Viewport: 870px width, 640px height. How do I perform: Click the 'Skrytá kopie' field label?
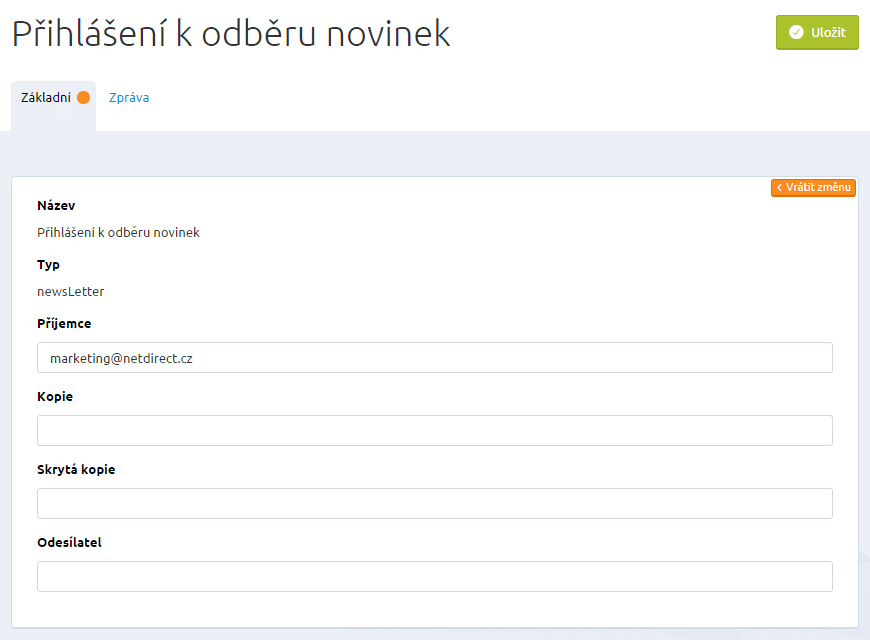(76, 470)
